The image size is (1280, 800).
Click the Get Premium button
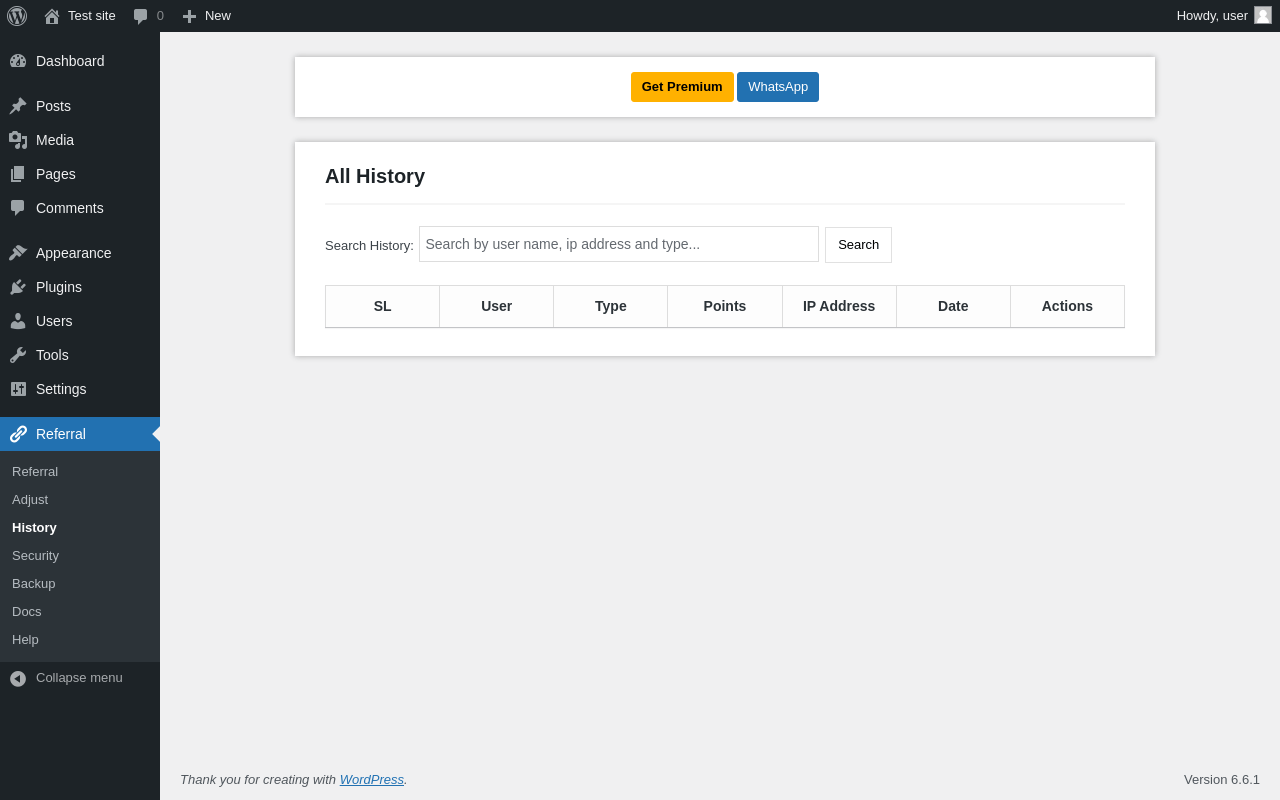682,87
